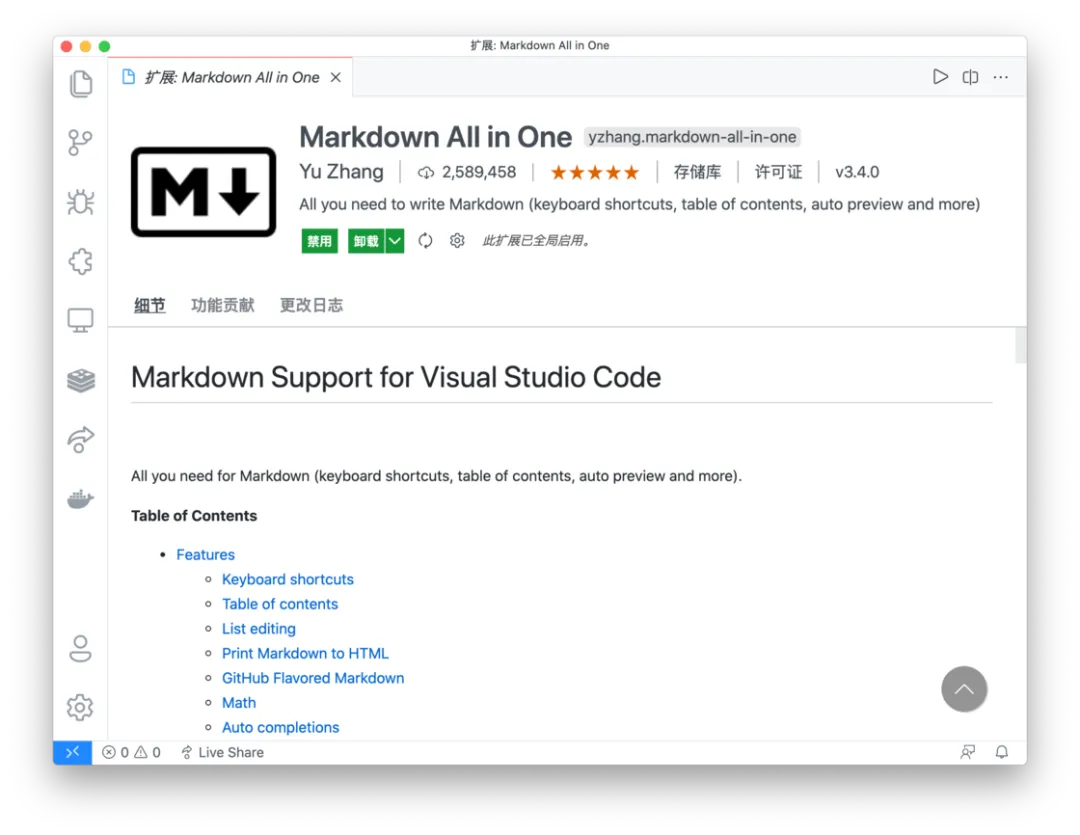Open the List editing link
This screenshot has width=1080, height=835.
[258, 629]
